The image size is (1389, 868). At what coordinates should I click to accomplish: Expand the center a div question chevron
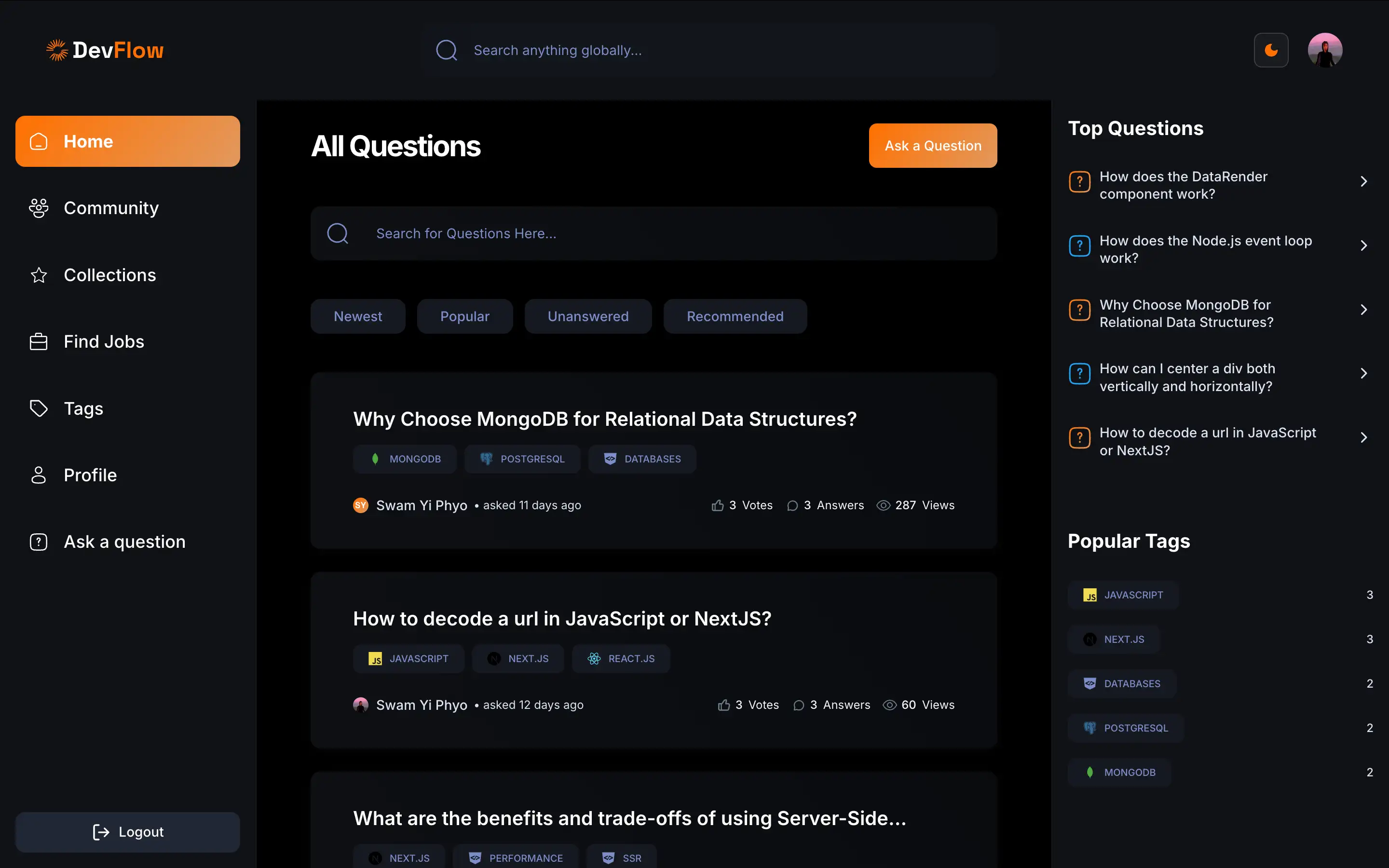1364,373
